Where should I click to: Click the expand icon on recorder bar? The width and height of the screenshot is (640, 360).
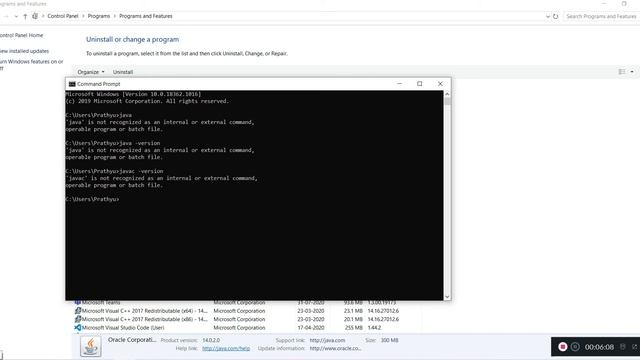(x=635, y=347)
